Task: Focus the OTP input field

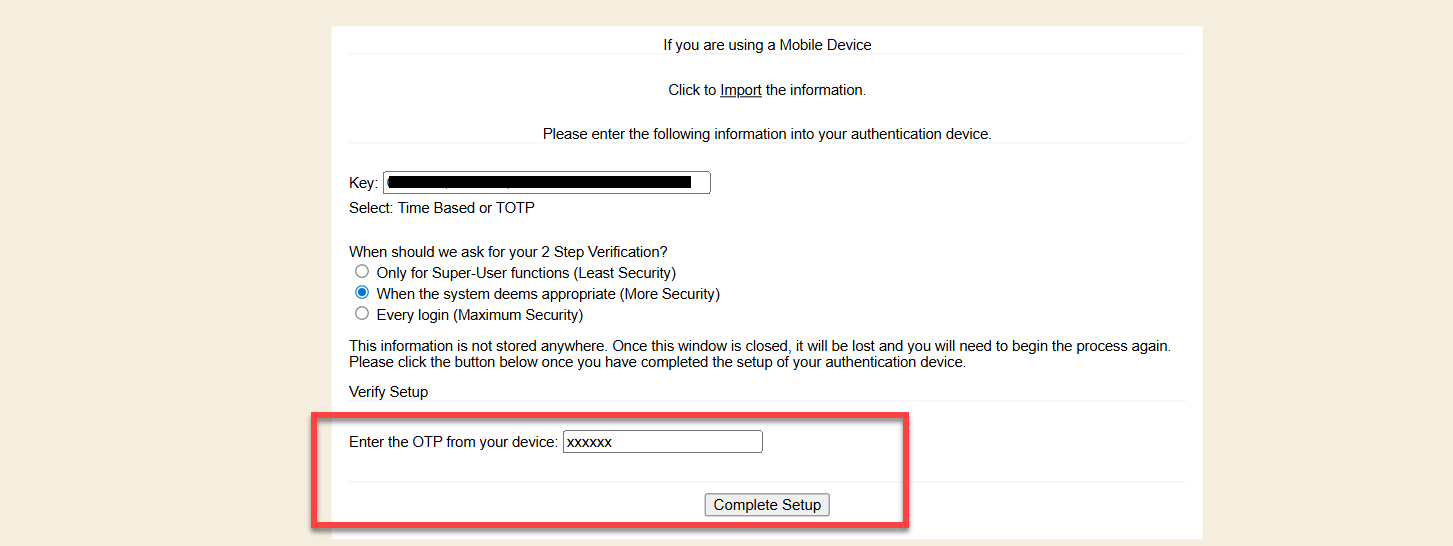Action: pyautogui.click(x=662, y=442)
